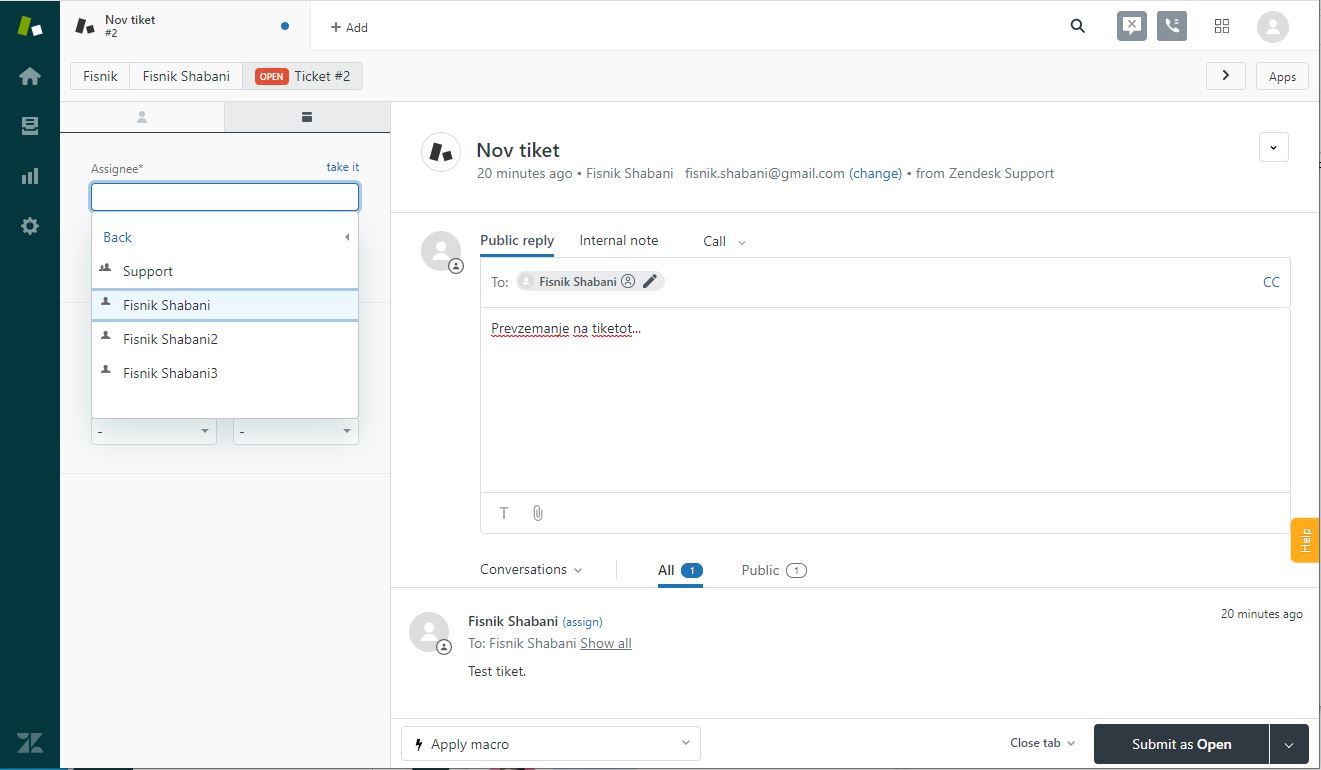Expand the Conversations filter dropdown
1321x770 pixels.
pyautogui.click(x=531, y=570)
